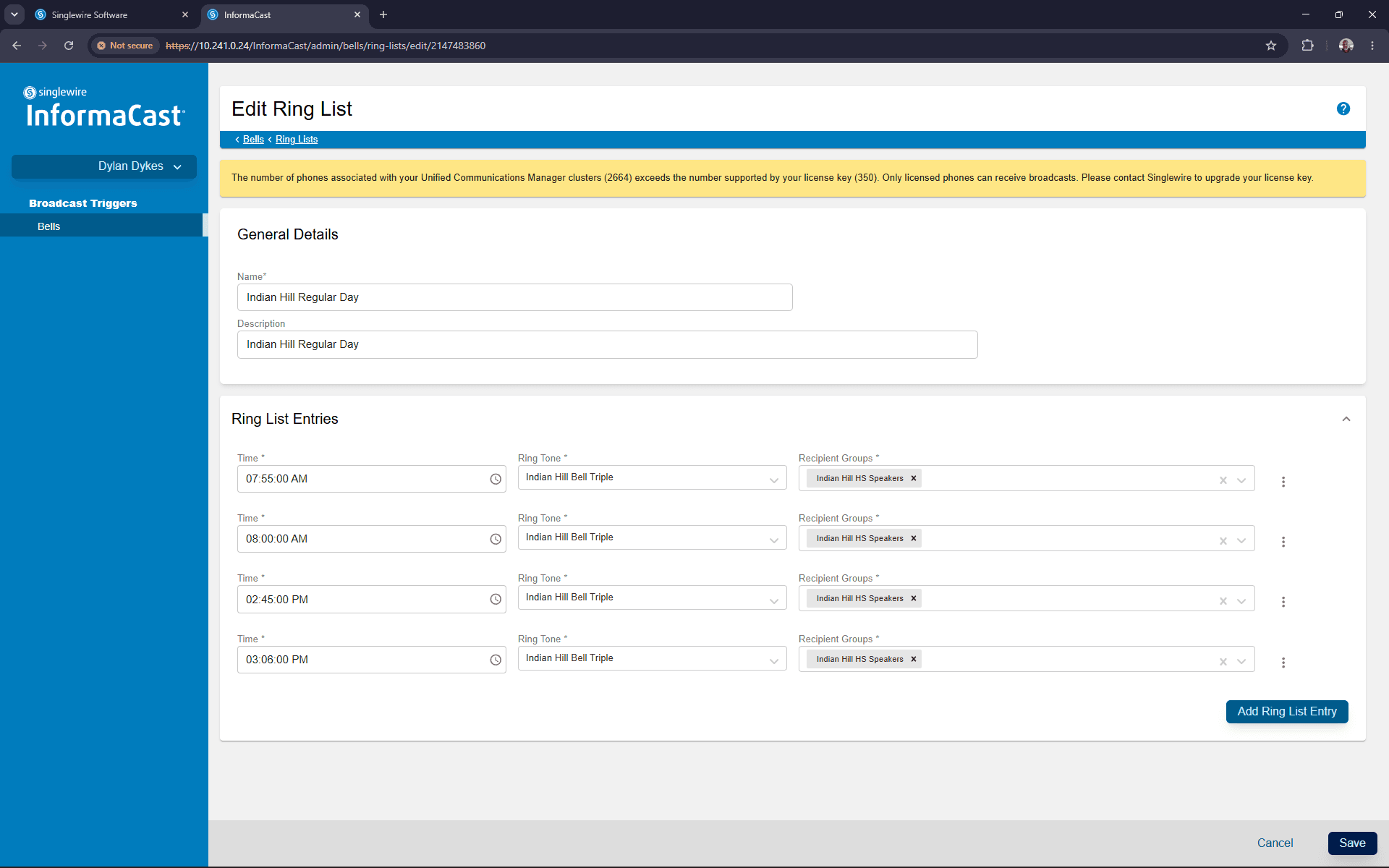This screenshot has height=868, width=1389.
Task: Remove Indian Hill HS Speakers tag from 03:06 entry
Action: [x=914, y=659]
